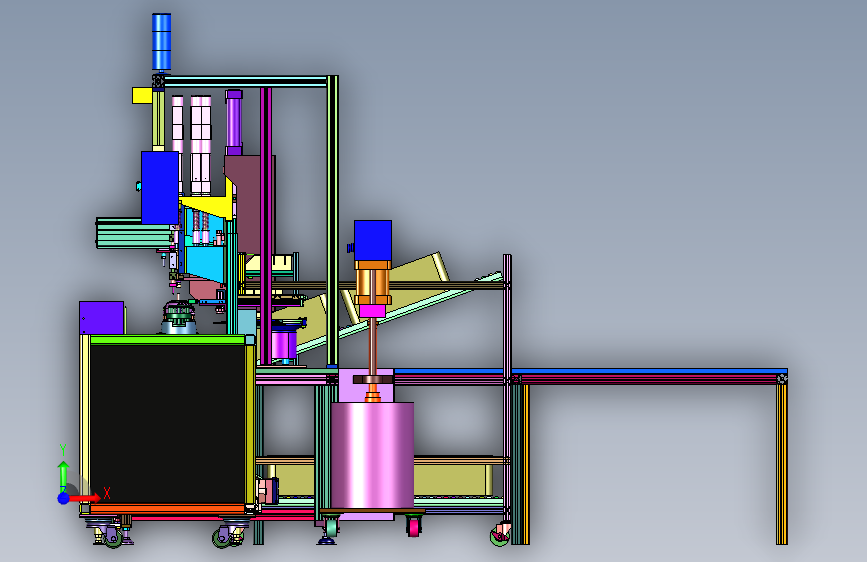867x562 pixels.
Task: Select the blue top strip of the long table
Action: (591, 371)
